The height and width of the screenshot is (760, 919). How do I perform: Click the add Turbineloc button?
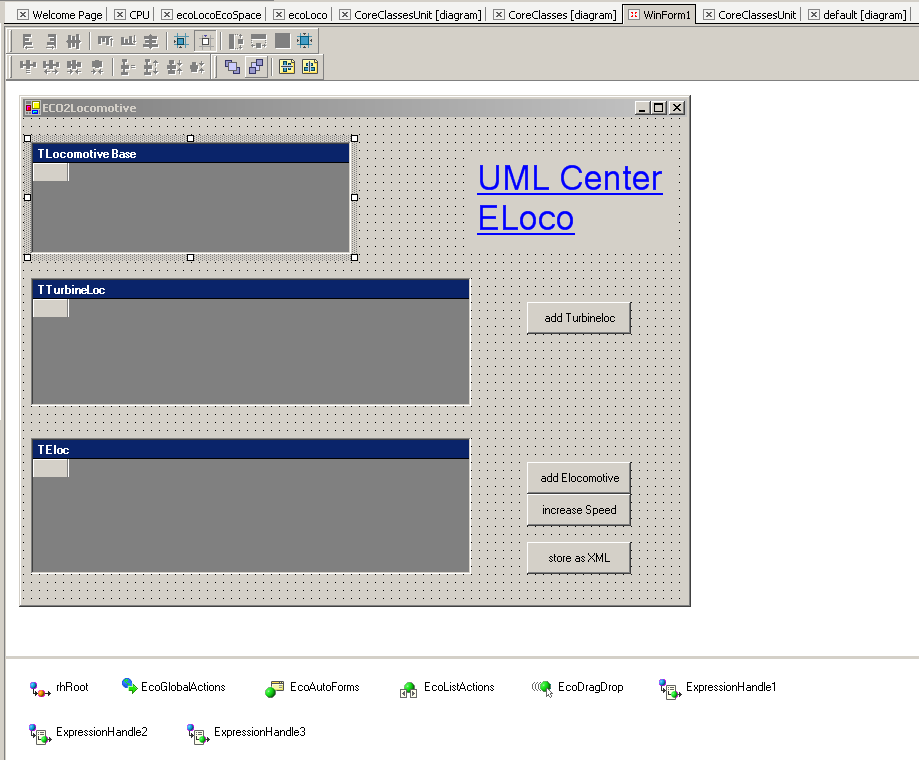coord(579,318)
